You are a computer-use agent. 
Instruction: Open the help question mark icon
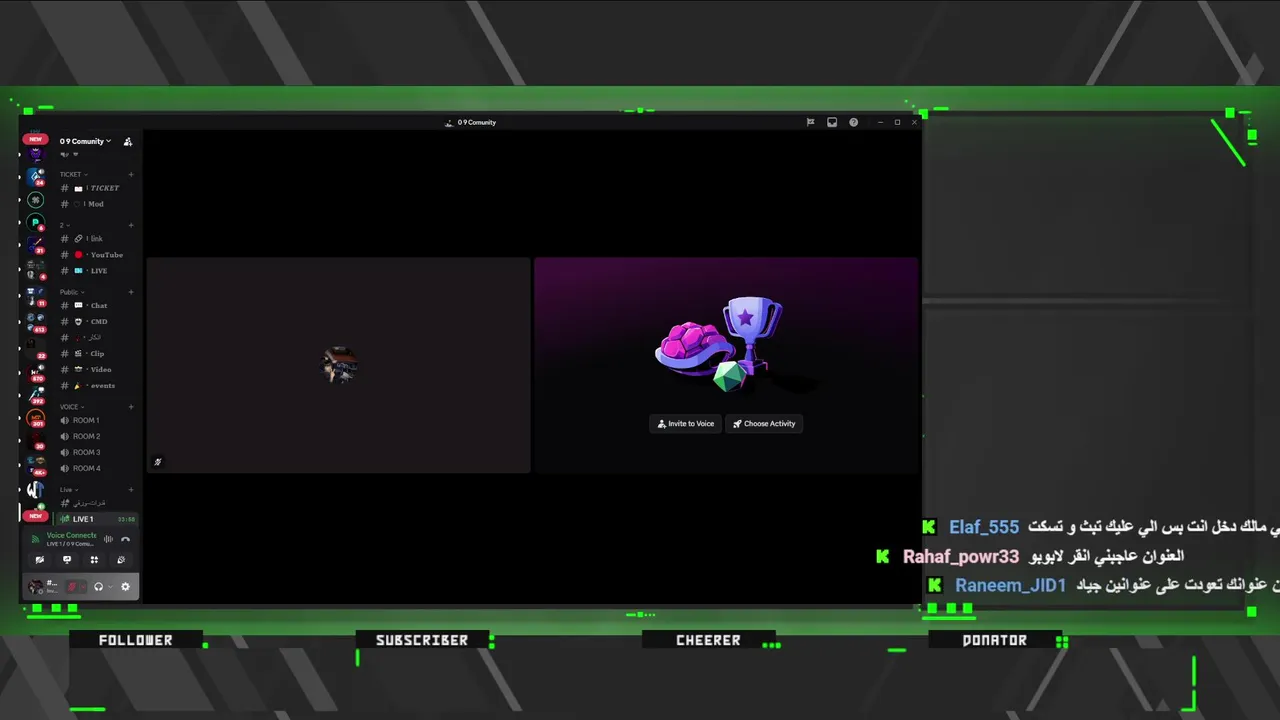pyautogui.click(x=854, y=122)
